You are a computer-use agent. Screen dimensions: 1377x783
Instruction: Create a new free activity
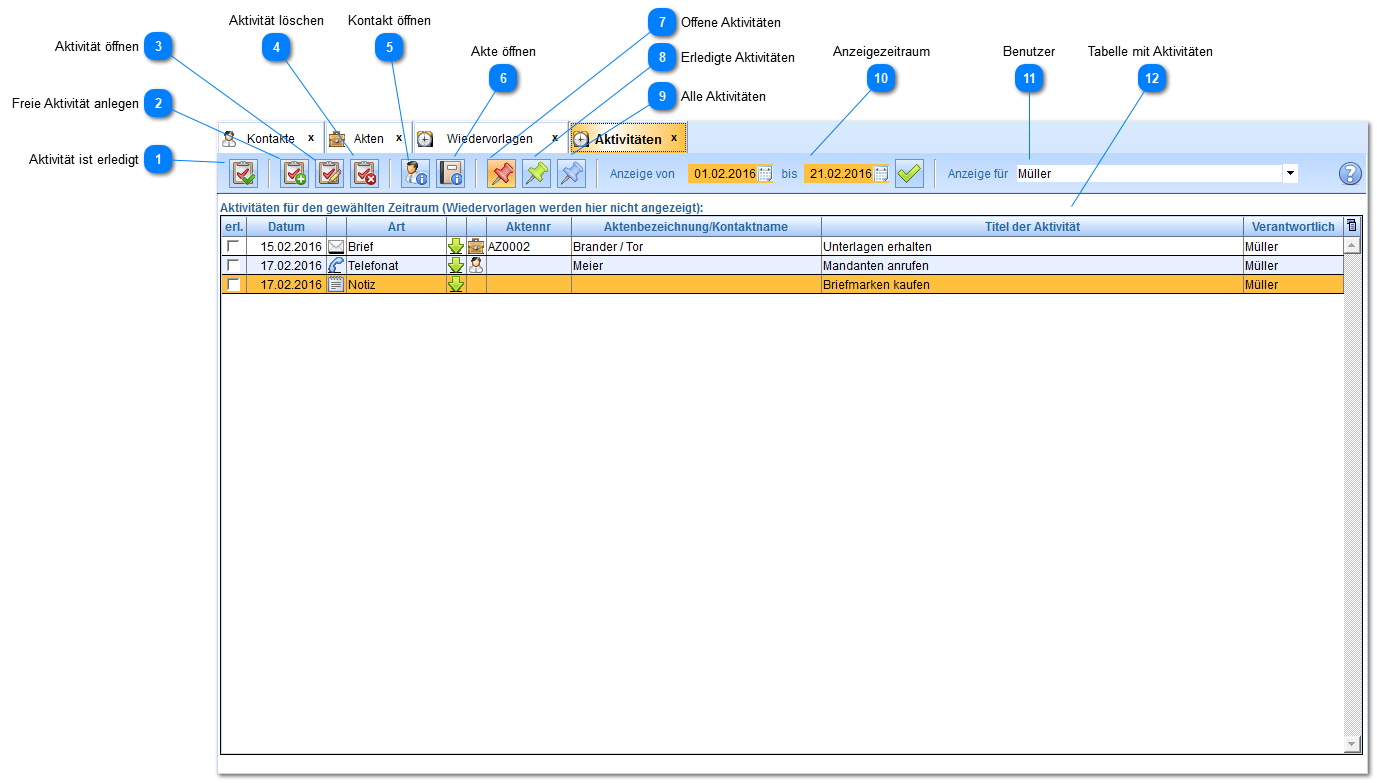pos(294,173)
